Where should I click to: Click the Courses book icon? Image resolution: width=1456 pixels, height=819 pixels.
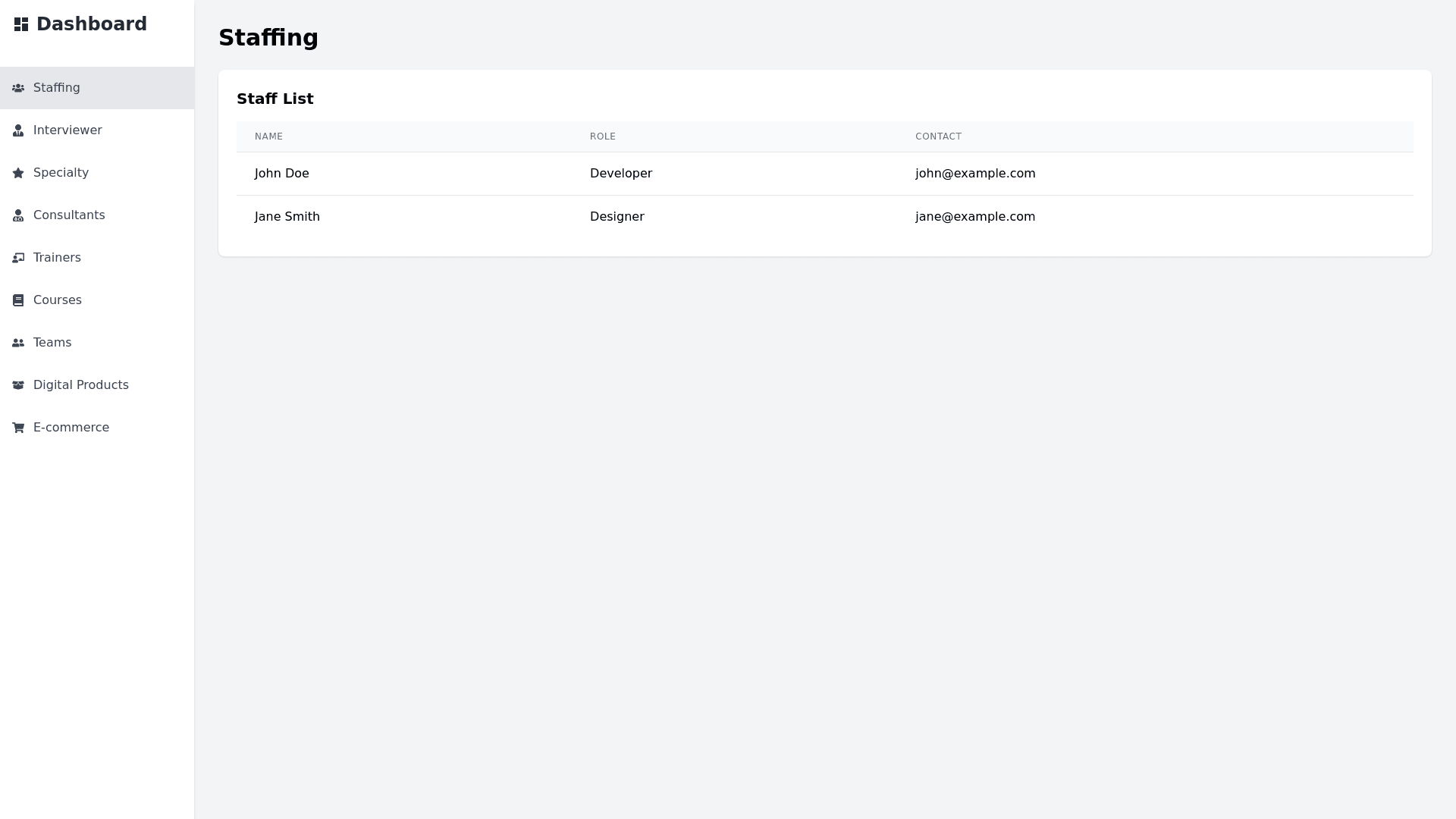tap(18, 300)
